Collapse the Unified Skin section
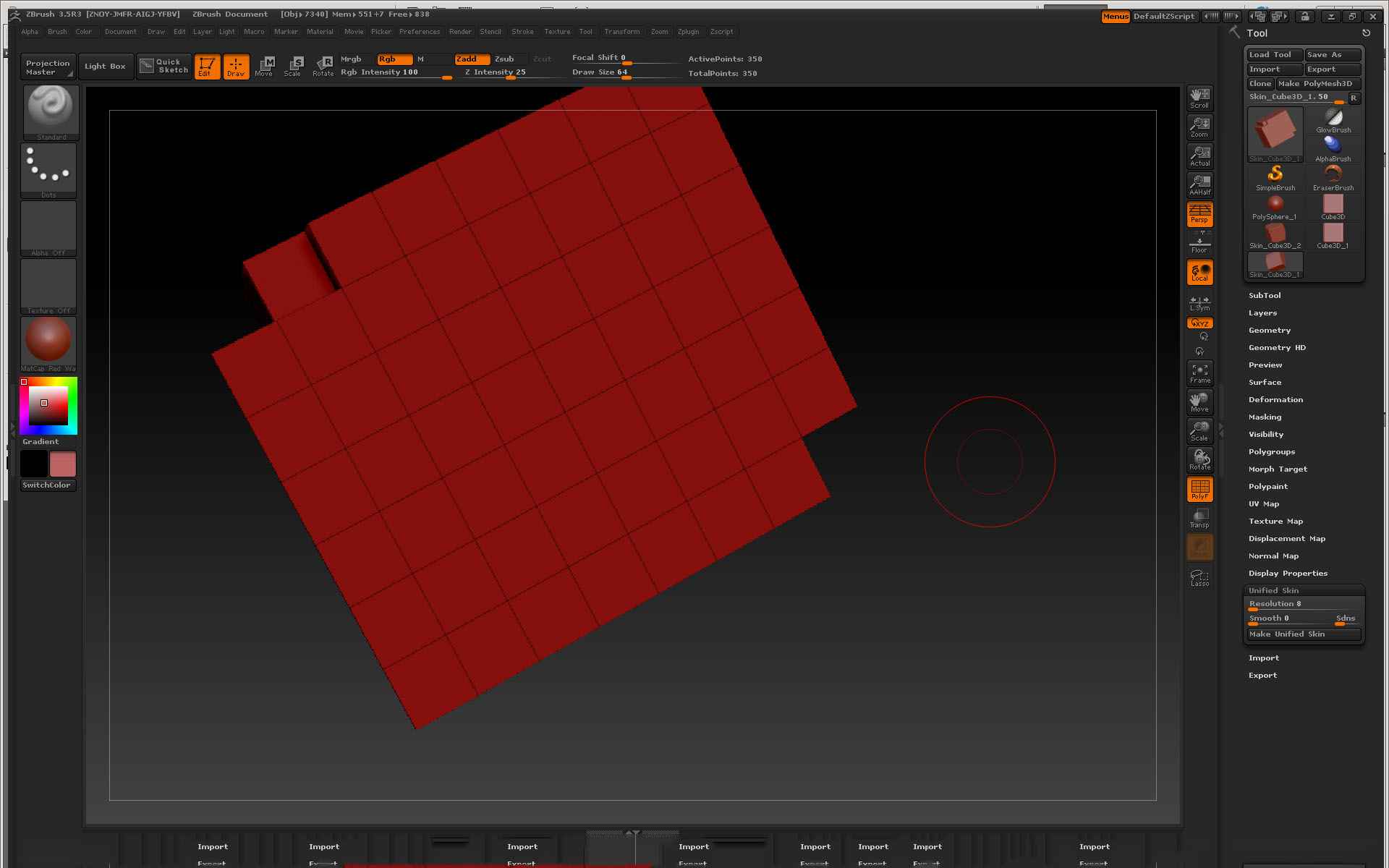This screenshot has width=1389, height=868. tap(1273, 591)
